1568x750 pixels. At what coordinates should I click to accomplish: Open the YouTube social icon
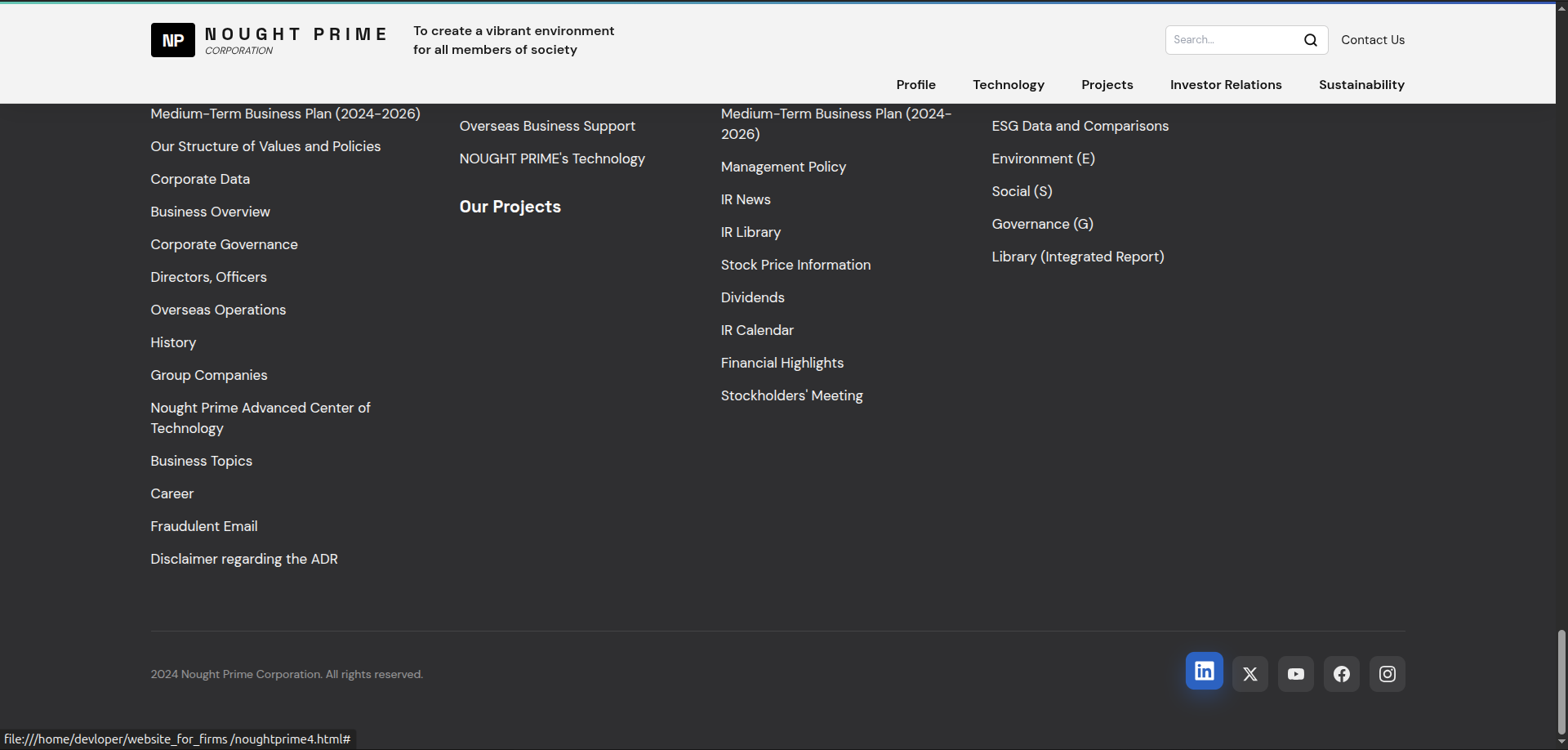tap(1295, 674)
